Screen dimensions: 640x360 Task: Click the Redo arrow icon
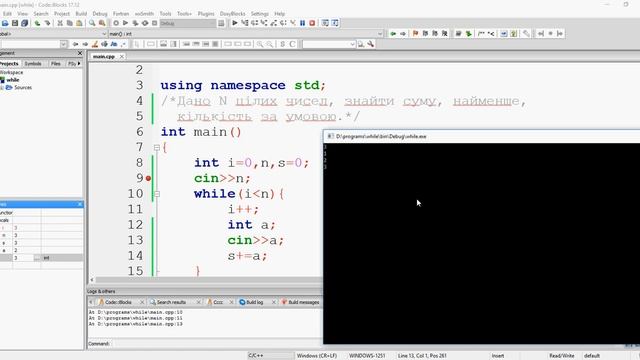pos(47,23)
